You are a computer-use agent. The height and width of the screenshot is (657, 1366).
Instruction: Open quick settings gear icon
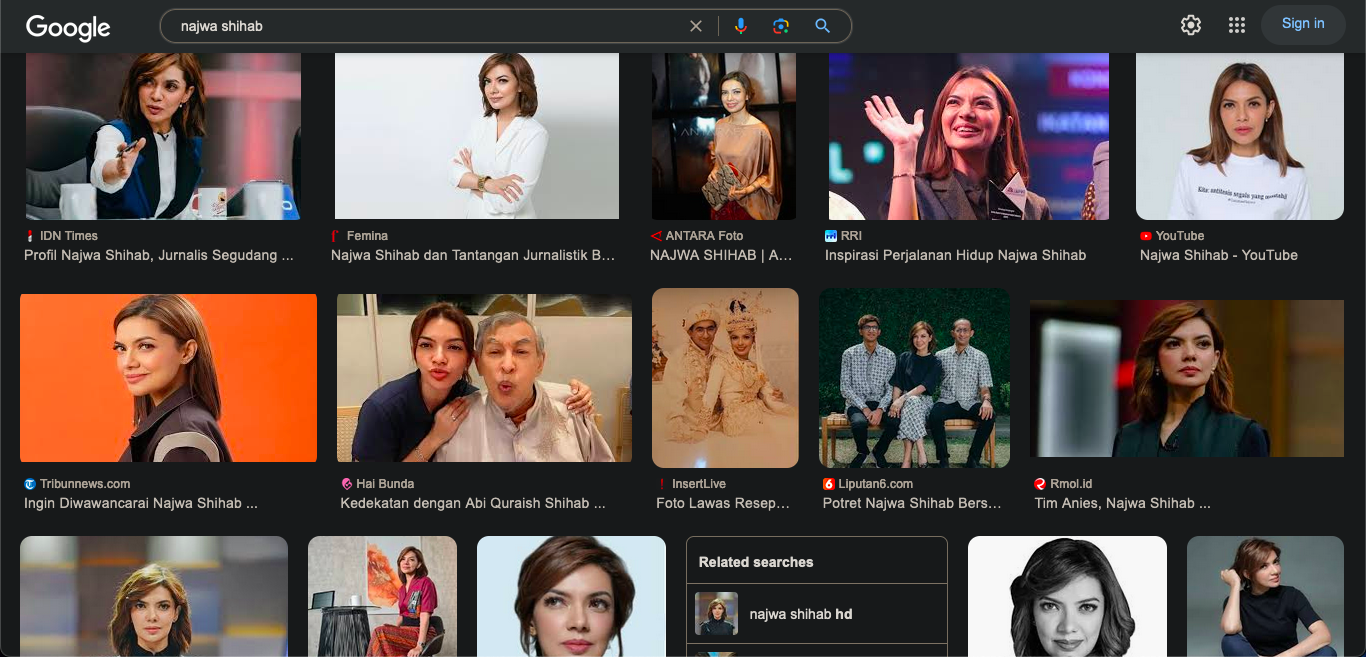[x=1190, y=26]
